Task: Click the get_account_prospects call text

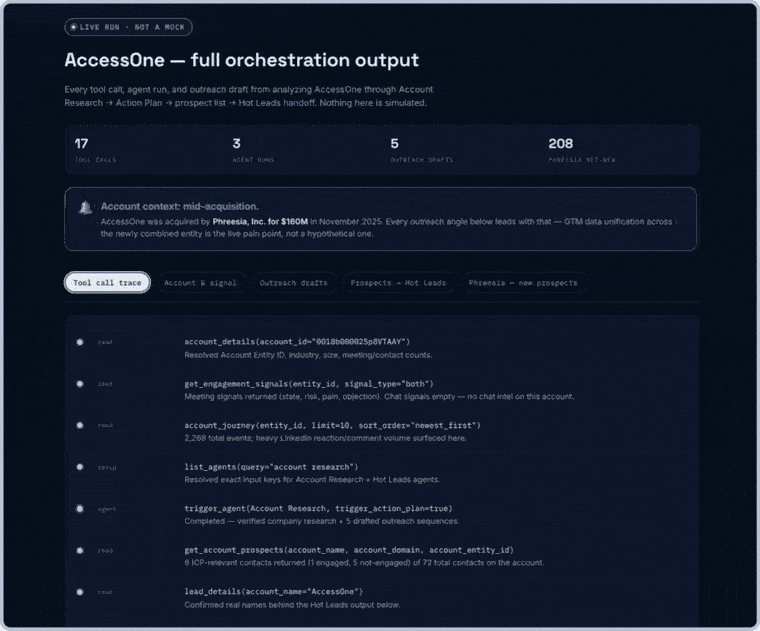Action: (349, 550)
